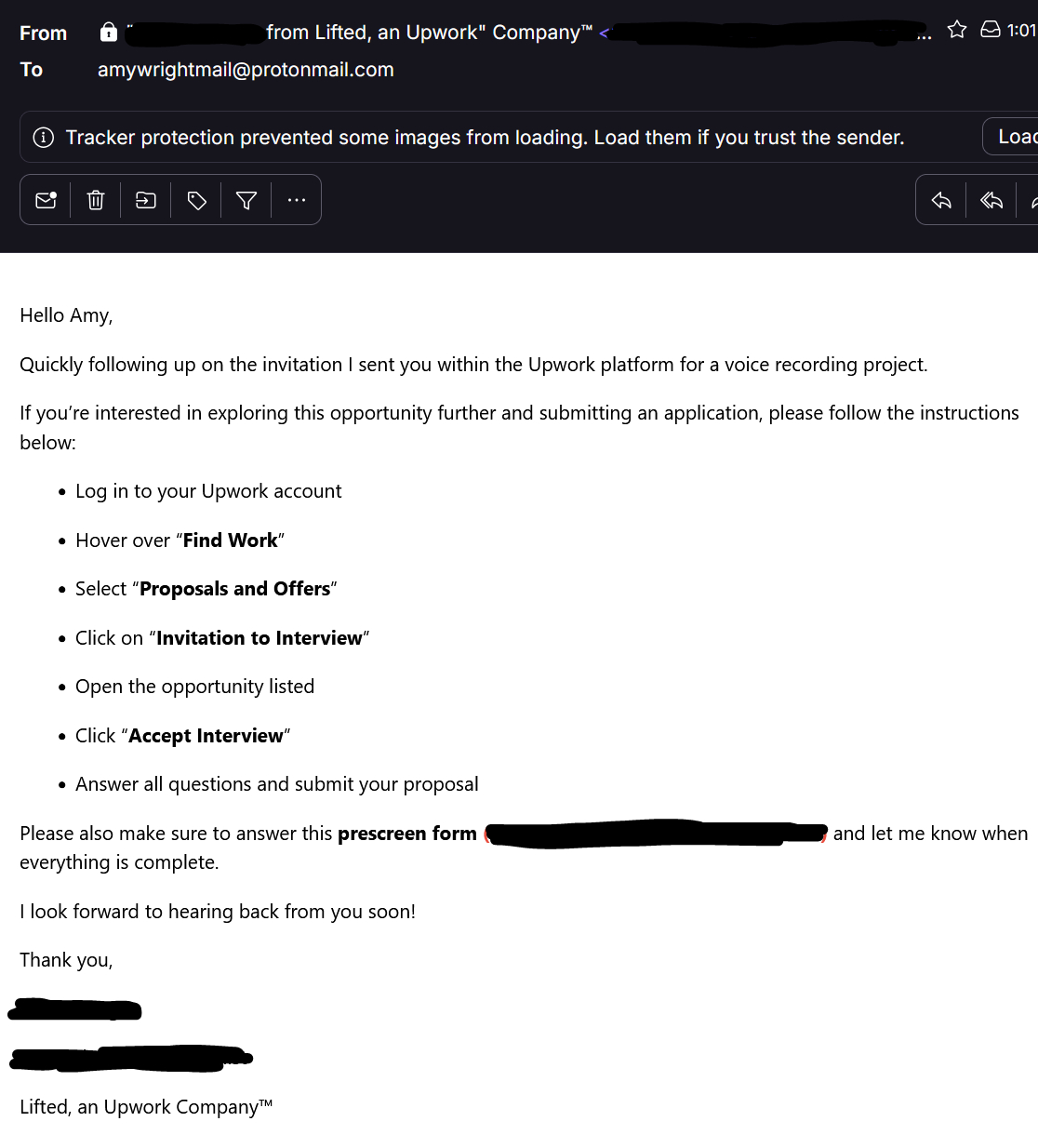Click recipient amywrightmail@protonmail.com
Image resolution: width=1038 pixels, height=1148 pixels.
(246, 70)
